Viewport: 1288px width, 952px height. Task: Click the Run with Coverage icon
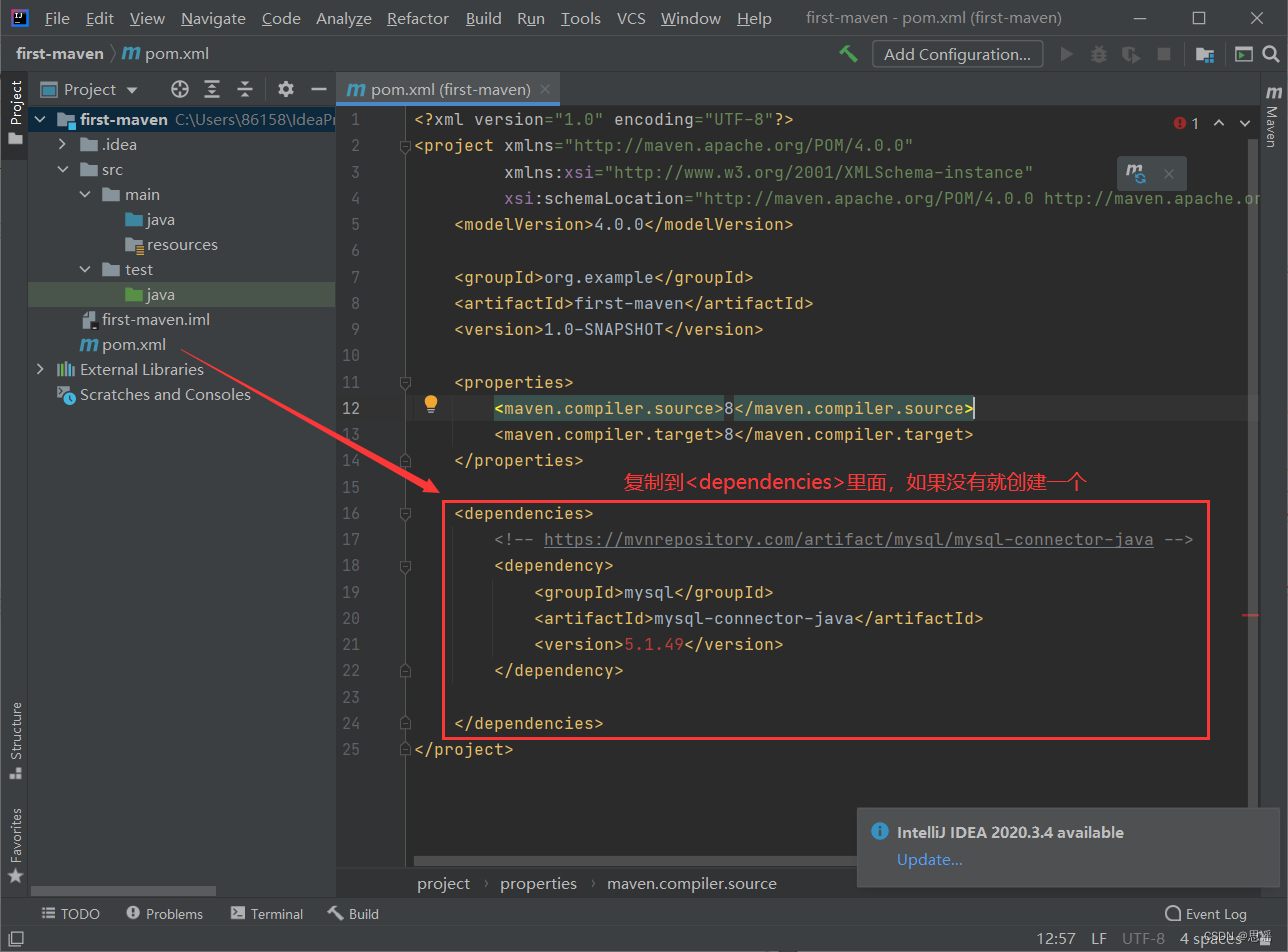[1131, 54]
